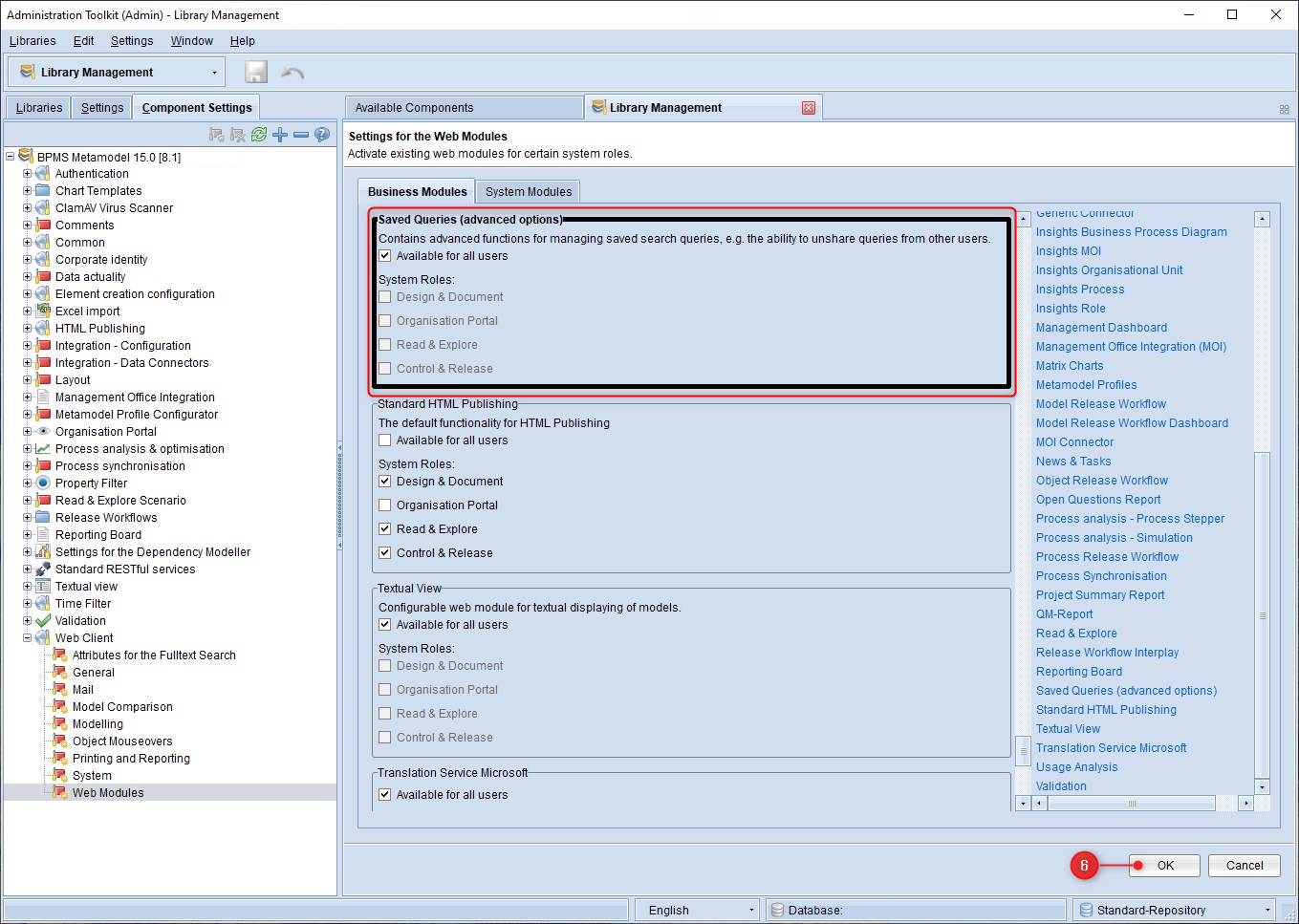This screenshot has width=1299, height=924.
Task: Switch to the Available Components tab
Action: pyautogui.click(x=464, y=108)
